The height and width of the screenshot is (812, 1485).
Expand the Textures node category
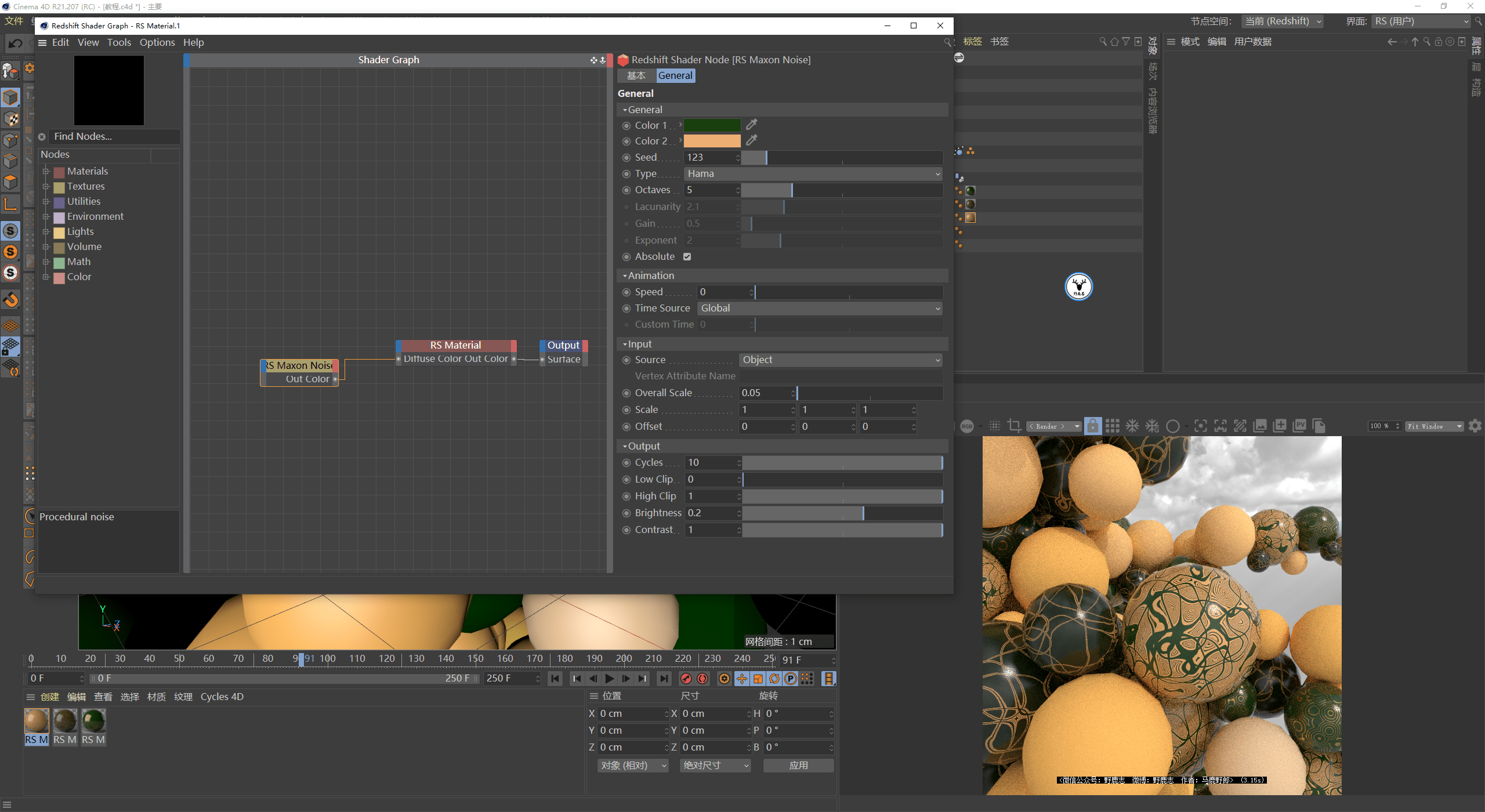pyautogui.click(x=46, y=187)
